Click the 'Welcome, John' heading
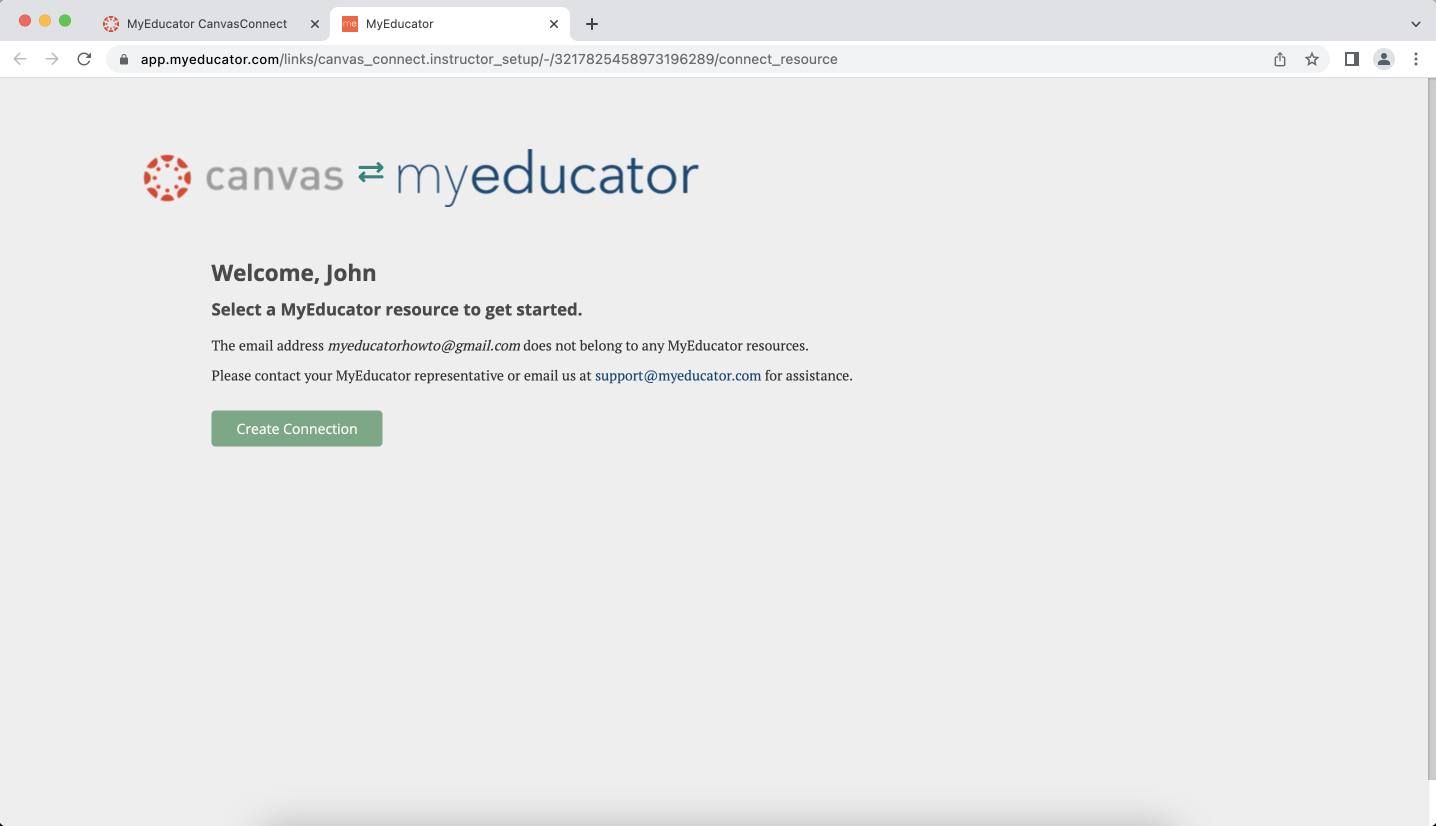 point(294,273)
